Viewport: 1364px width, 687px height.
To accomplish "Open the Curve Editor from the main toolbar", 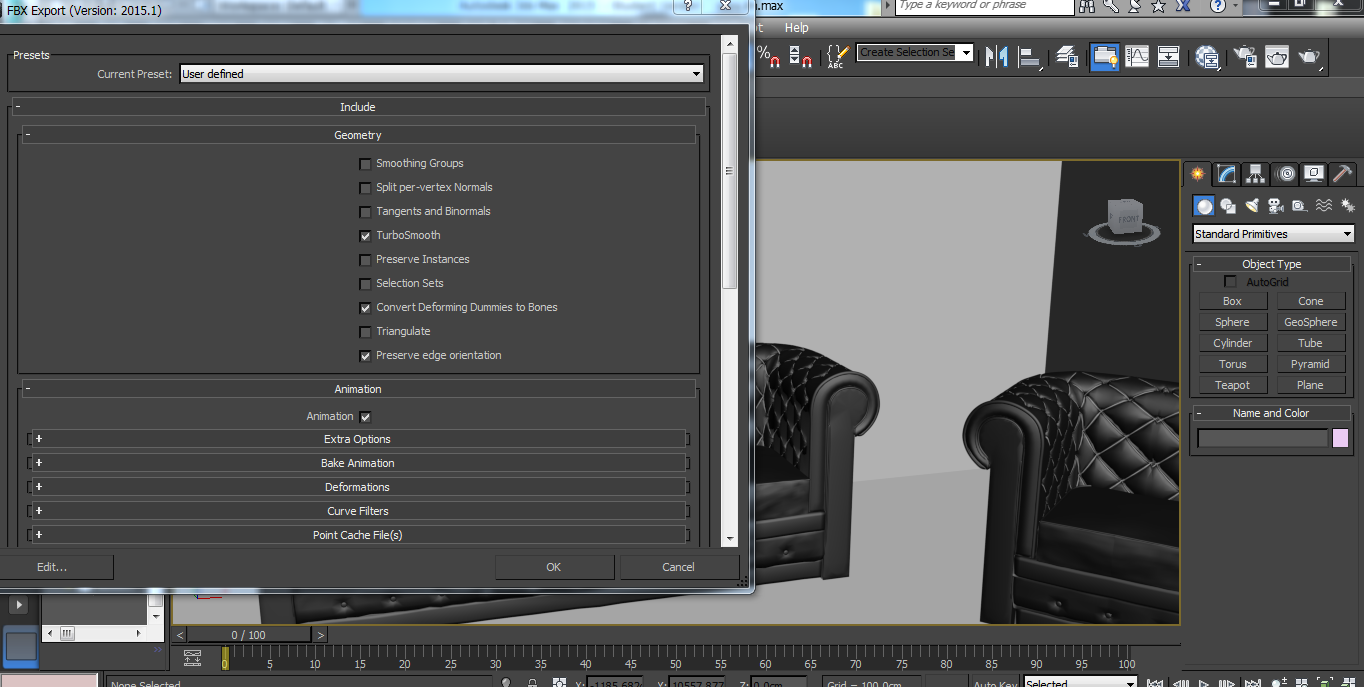I will click(x=1137, y=57).
